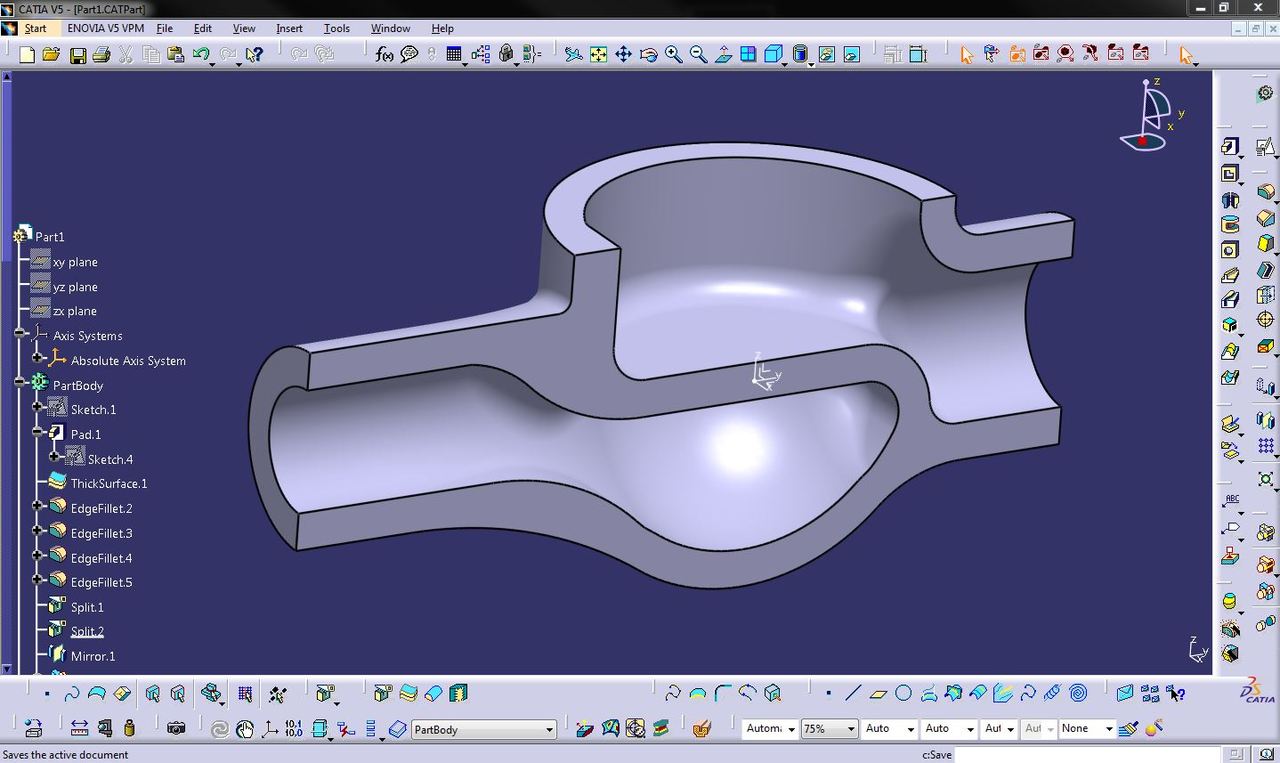Click the Measure Between ruler icon
Viewport: 1280px width, 763px height.
click(x=79, y=729)
